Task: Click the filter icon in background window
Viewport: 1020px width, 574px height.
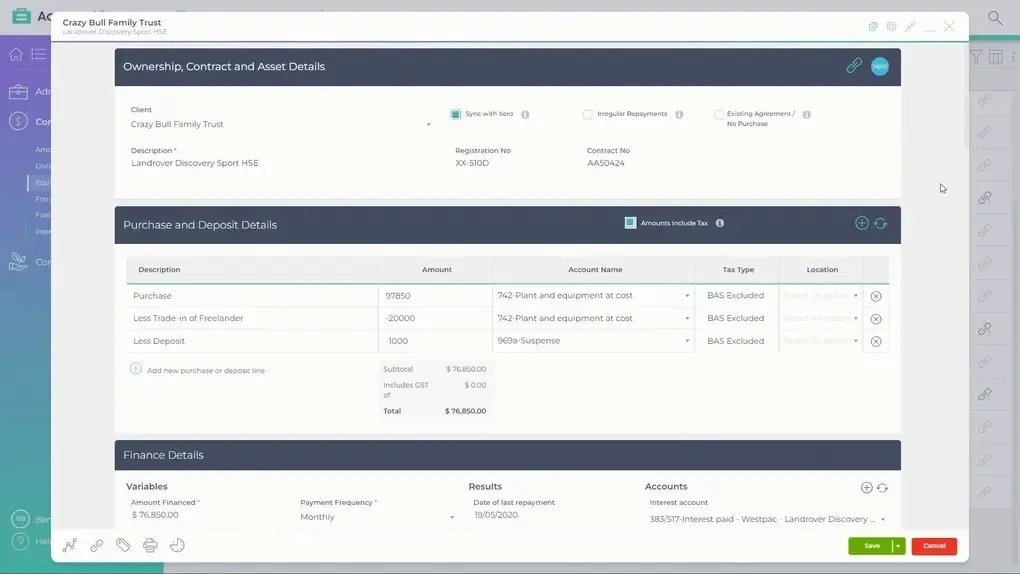Action: (x=976, y=57)
